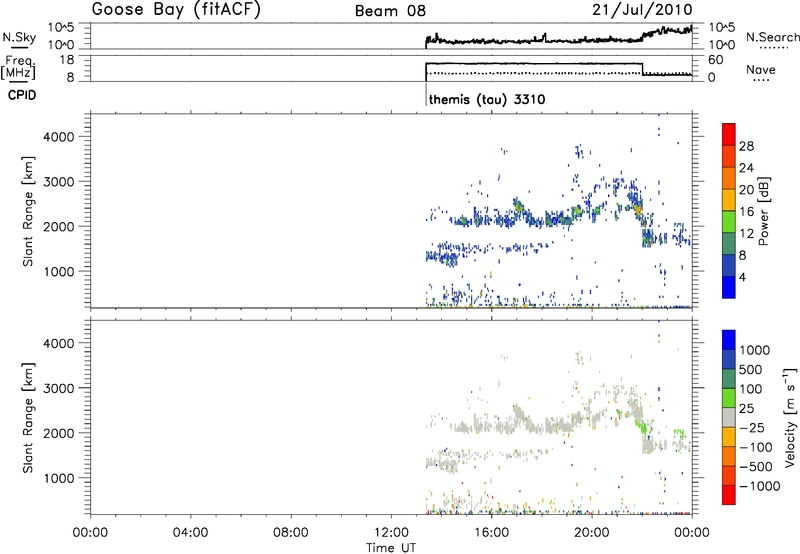Viewport: 800px width, 554px height.
Task: Click the gray segment of Velocity colorbar
Action: point(729,418)
